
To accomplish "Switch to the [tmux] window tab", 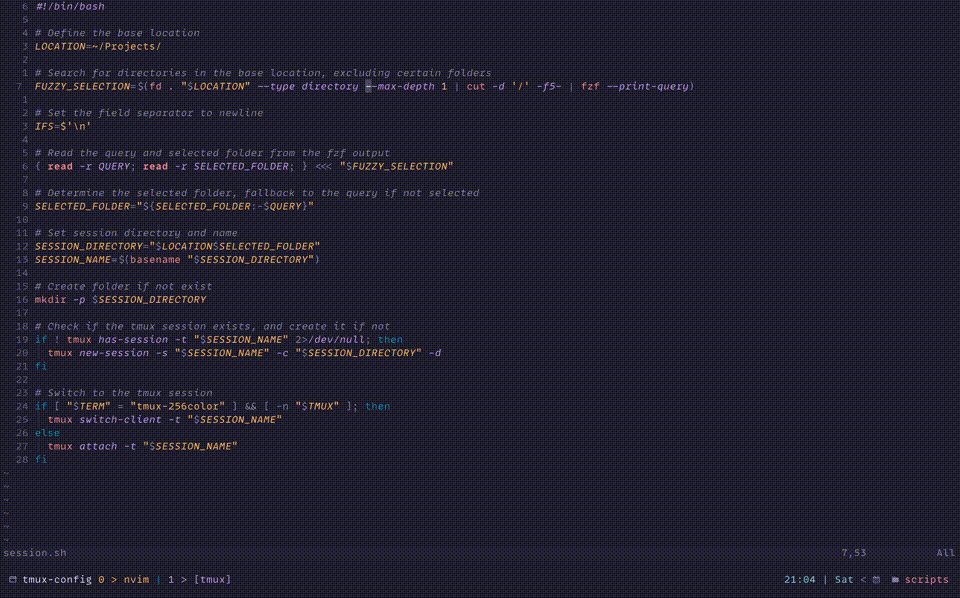I will click(213, 579).
